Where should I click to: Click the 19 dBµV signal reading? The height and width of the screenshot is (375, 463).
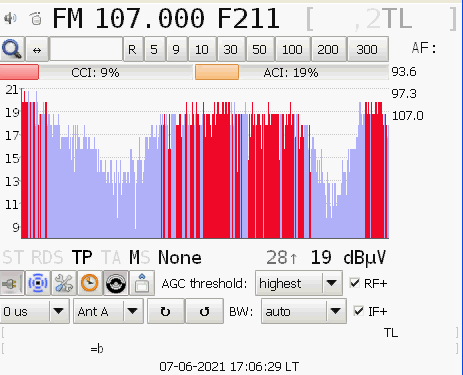click(x=348, y=257)
